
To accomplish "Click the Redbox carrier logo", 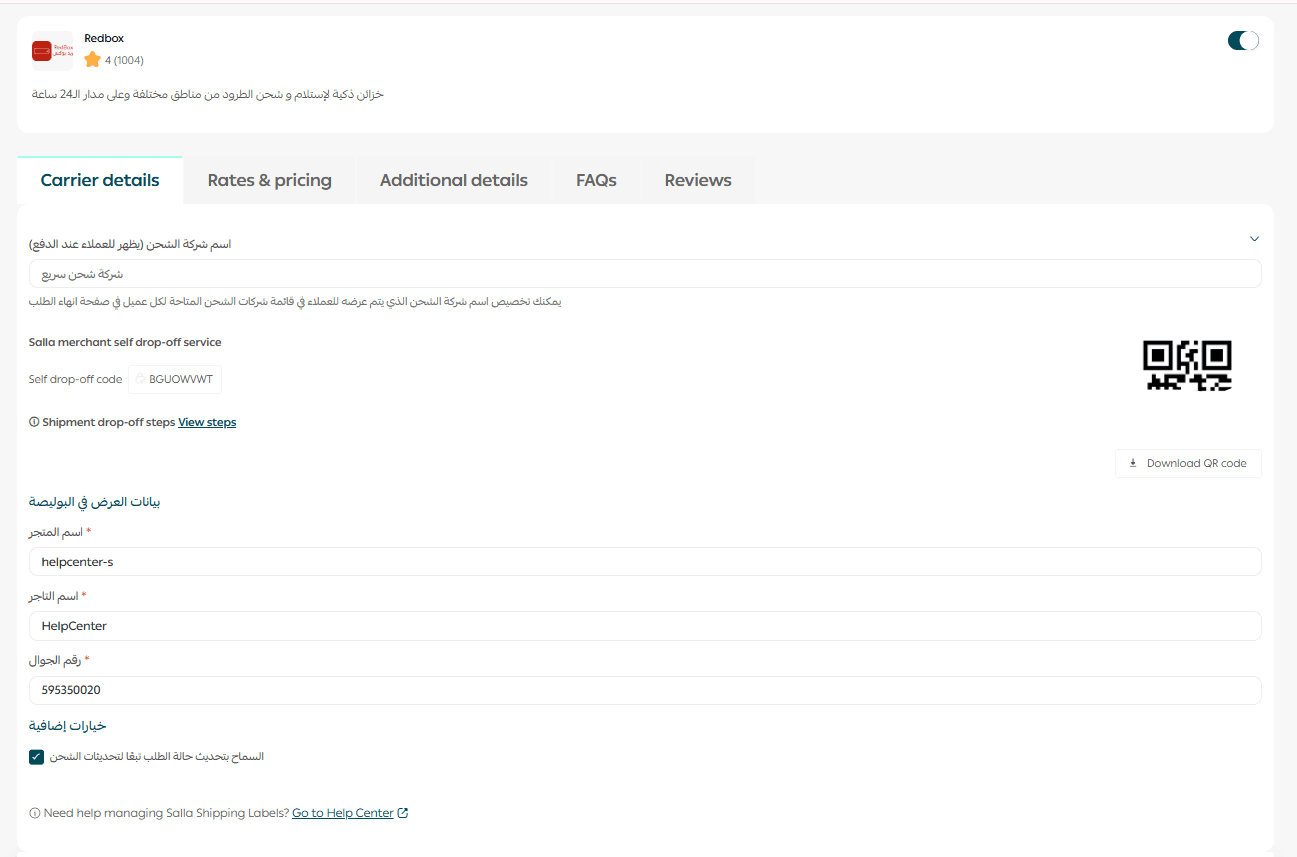I will point(52,50).
